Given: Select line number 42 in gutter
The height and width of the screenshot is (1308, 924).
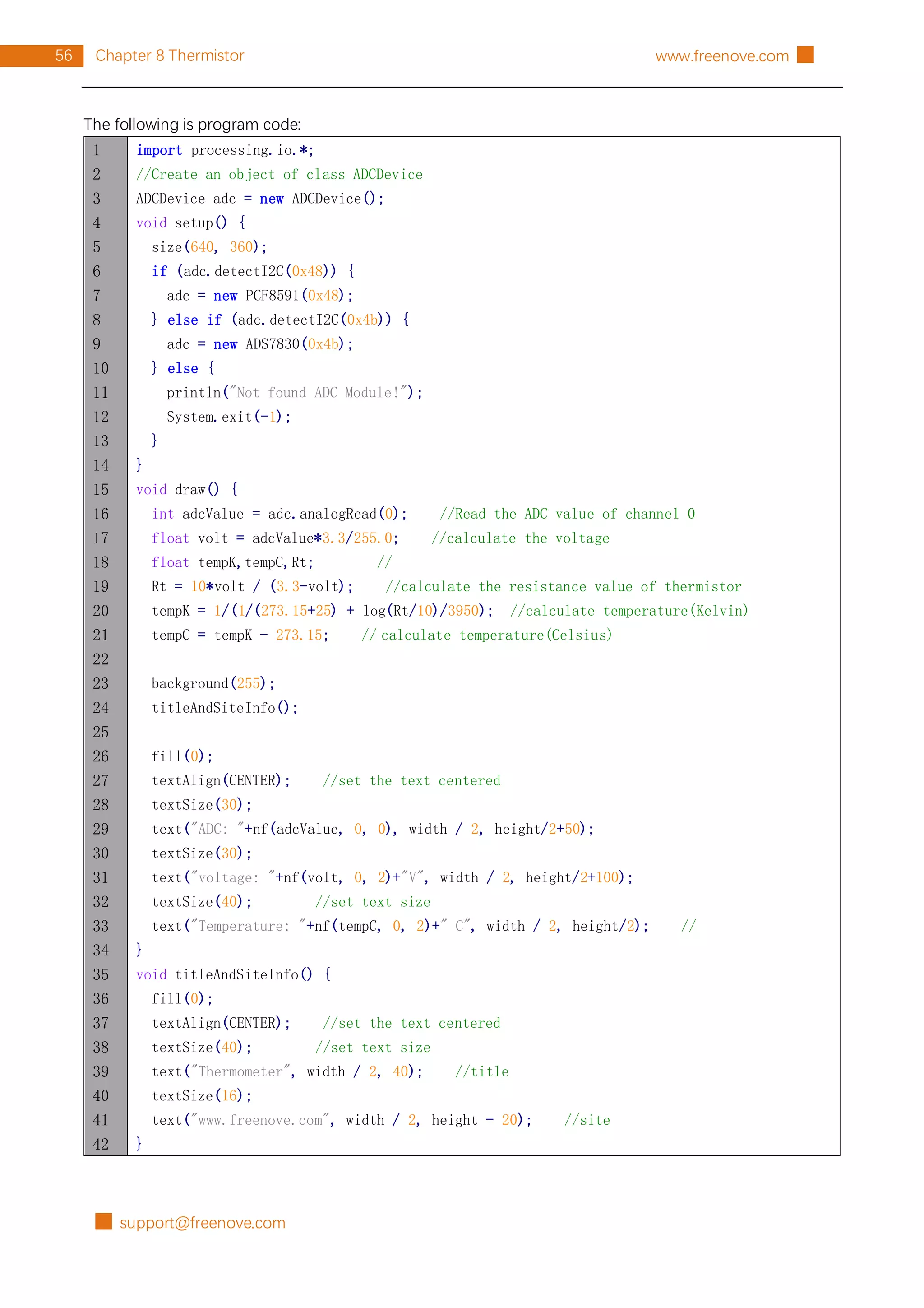Looking at the screenshot, I should (x=101, y=1145).
